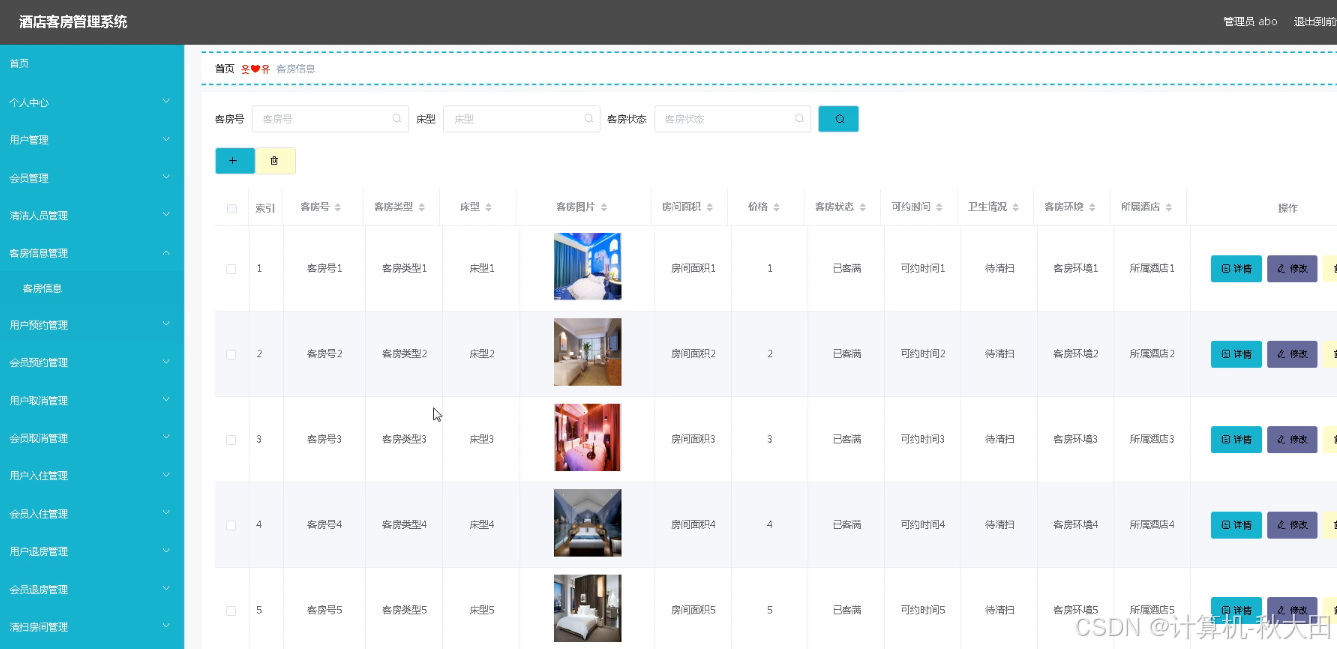Expand the 会员入住管理 sidebar menu

pos(92,513)
